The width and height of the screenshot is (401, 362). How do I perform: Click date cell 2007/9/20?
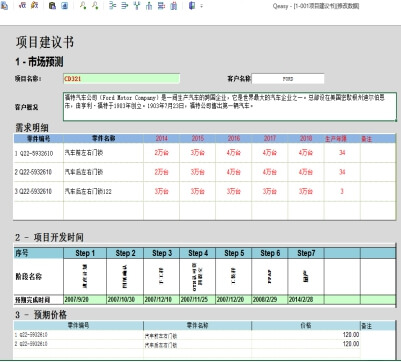[x=85, y=300]
